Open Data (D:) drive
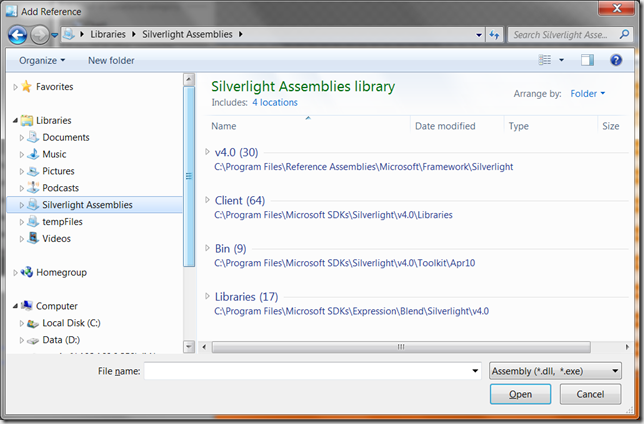 pos(61,340)
